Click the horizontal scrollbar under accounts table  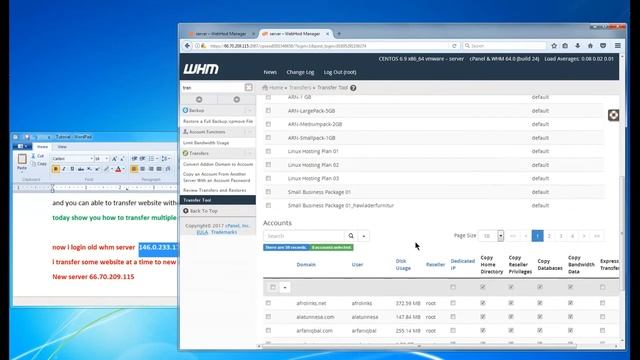(419, 346)
